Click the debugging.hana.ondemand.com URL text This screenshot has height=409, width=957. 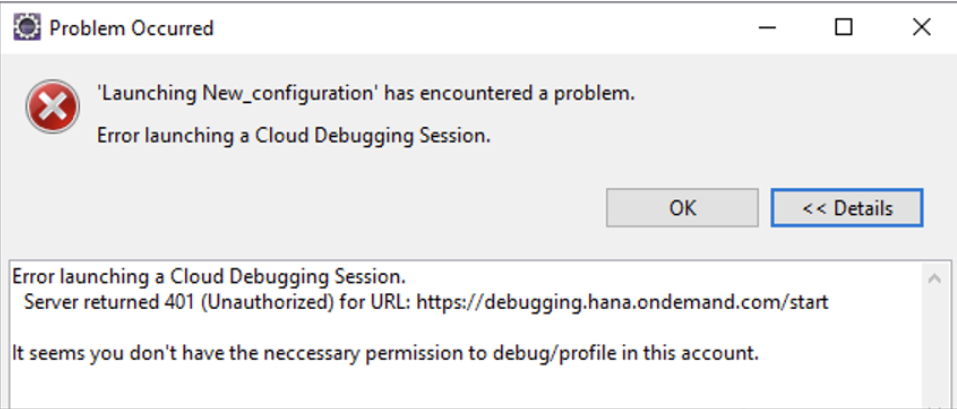click(x=623, y=302)
